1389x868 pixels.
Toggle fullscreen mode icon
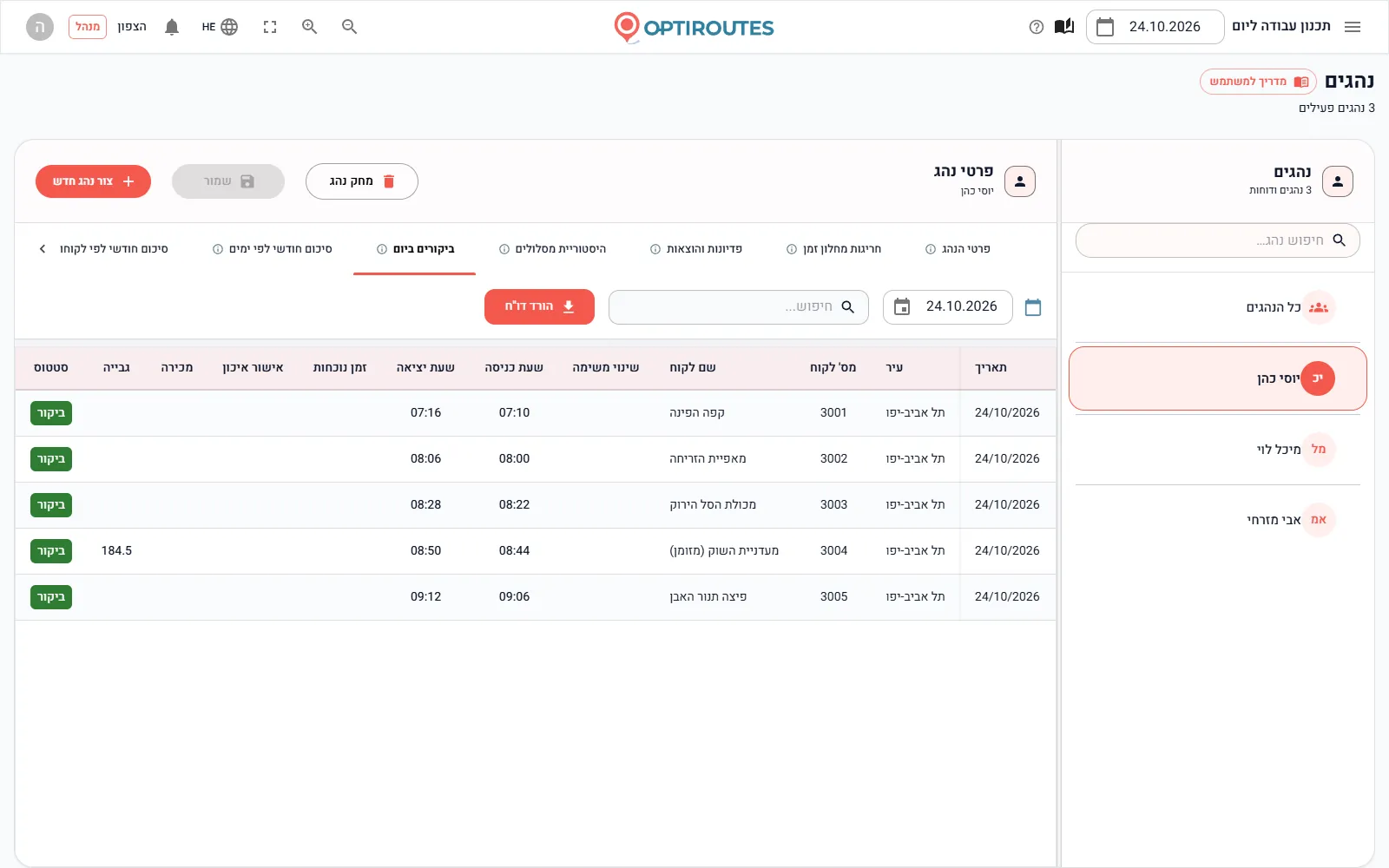tap(270, 27)
